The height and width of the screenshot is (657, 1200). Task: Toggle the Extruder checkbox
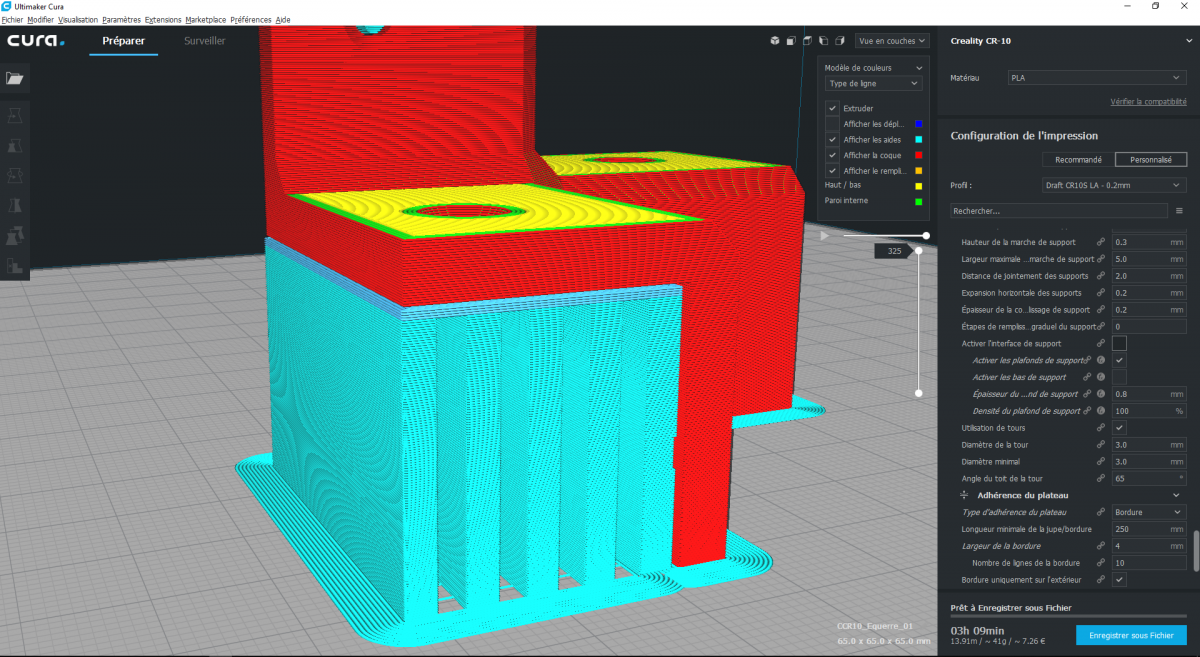[832, 108]
